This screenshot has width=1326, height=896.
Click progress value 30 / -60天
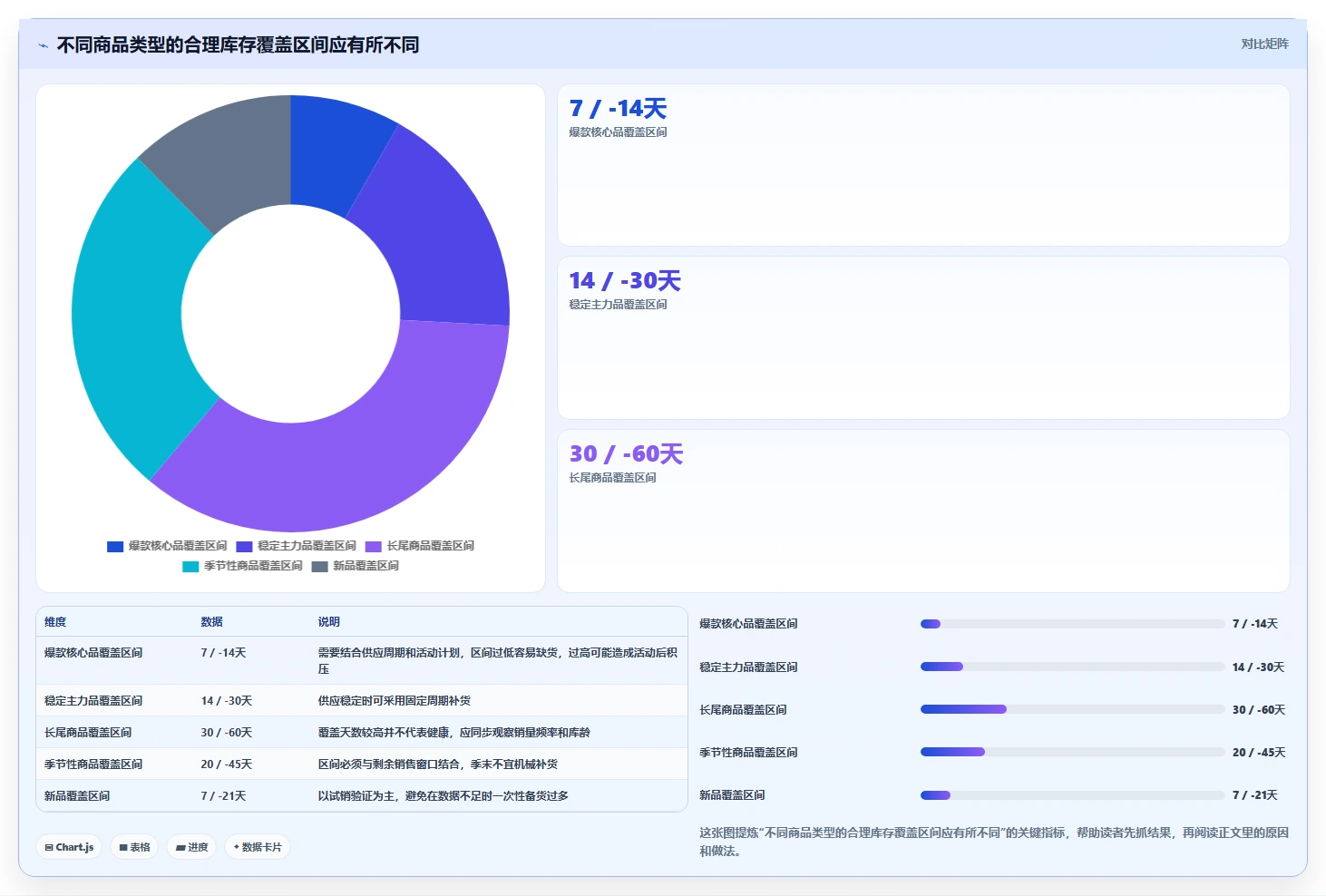pyautogui.click(x=1259, y=710)
